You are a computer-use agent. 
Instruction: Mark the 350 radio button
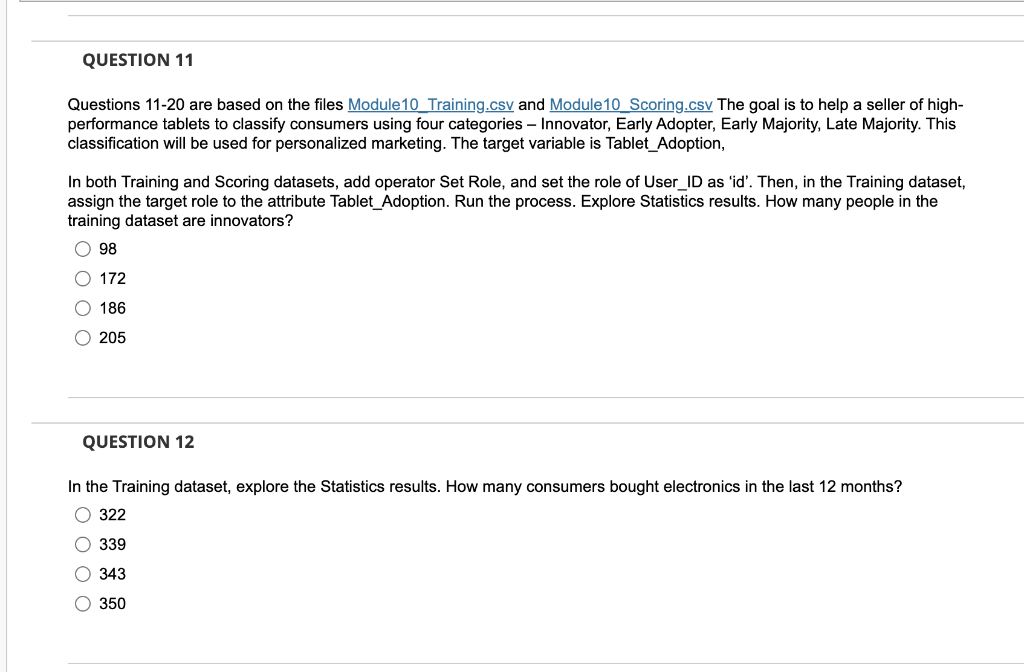[82, 603]
